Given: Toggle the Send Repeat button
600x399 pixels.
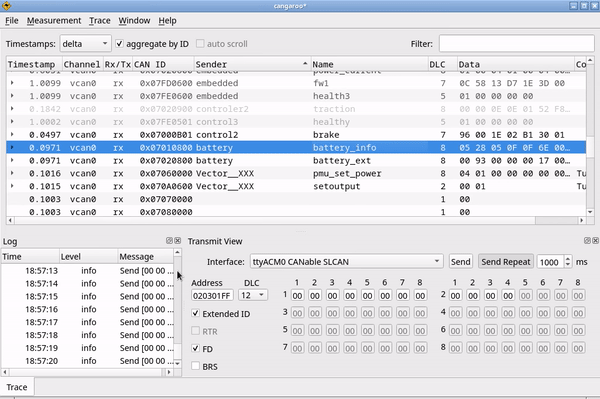Looking at the screenshot, I should tap(506, 262).
